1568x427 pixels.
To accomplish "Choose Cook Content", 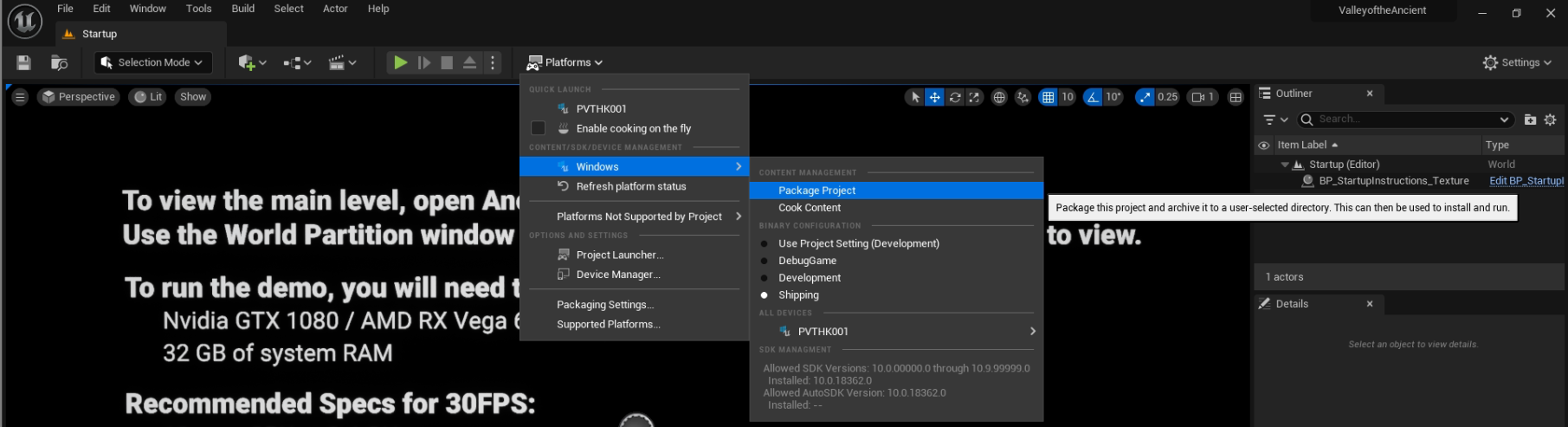I will [896, 208].
